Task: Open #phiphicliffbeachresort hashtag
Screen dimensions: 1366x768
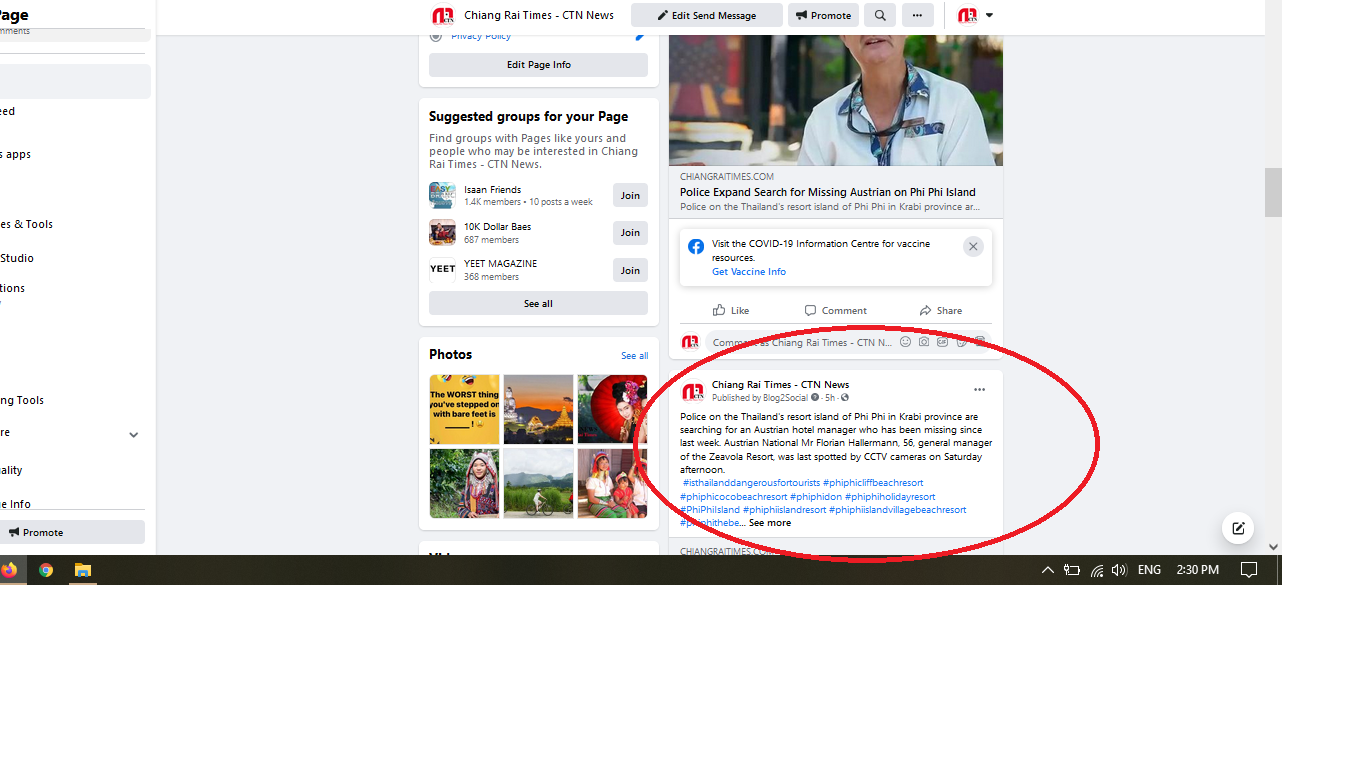Action: (873, 483)
